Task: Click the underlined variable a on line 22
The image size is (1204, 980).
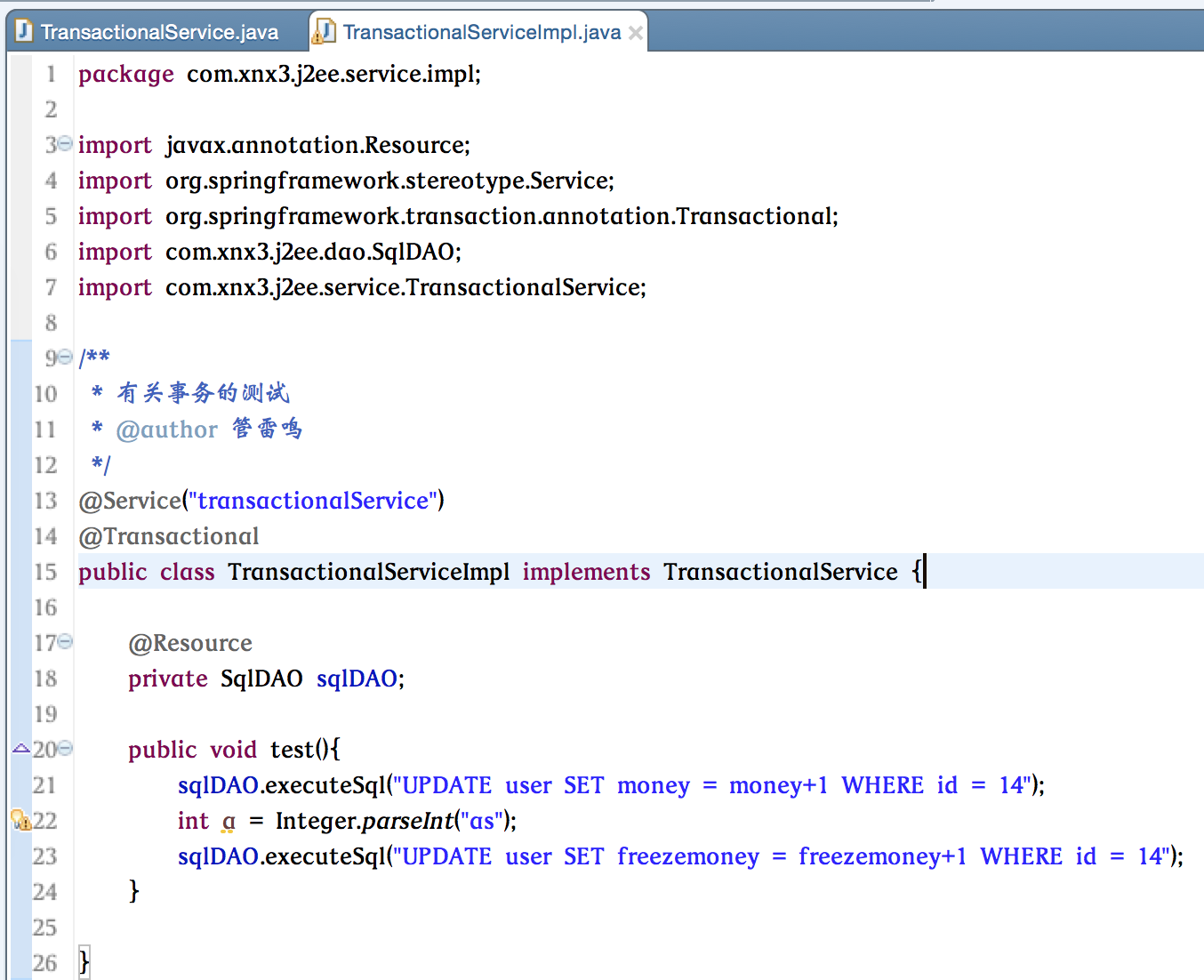Action: [x=229, y=822]
